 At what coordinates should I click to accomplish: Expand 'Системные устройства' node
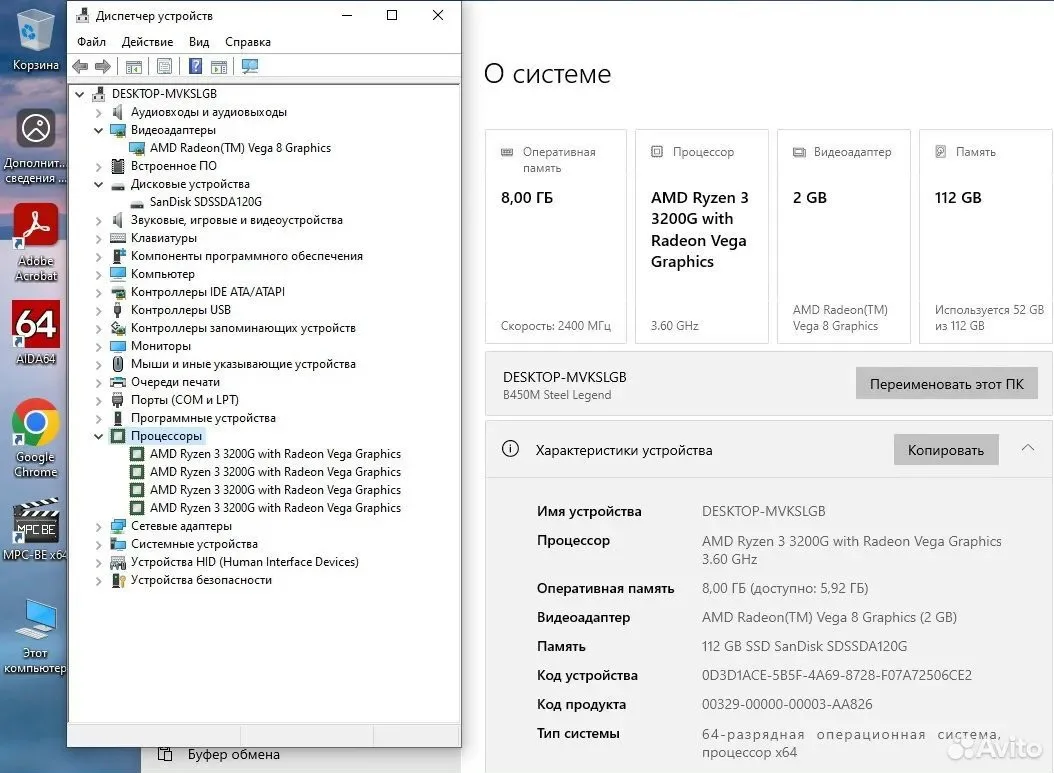tap(99, 544)
